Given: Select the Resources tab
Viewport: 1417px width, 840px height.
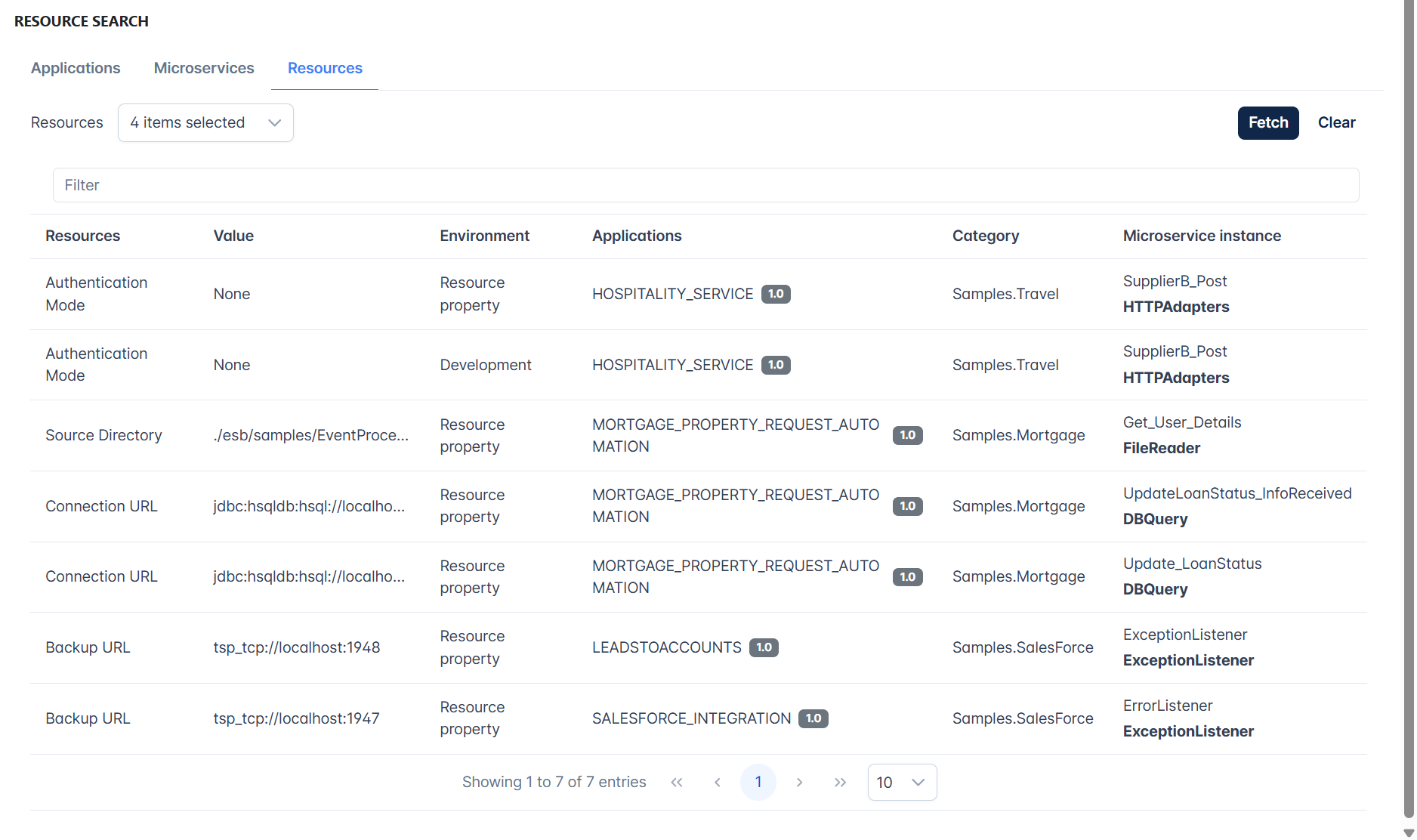Looking at the screenshot, I should [x=325, y=68].
